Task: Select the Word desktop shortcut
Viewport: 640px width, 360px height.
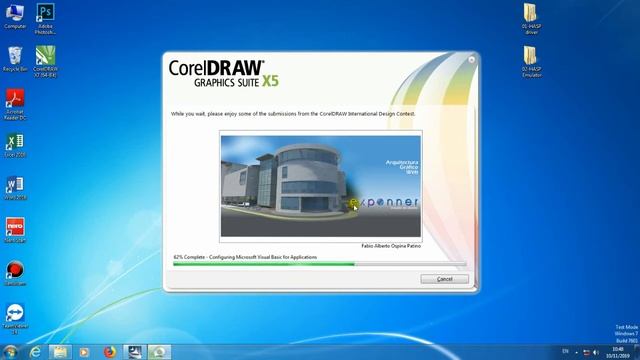Action: point(15,188)
